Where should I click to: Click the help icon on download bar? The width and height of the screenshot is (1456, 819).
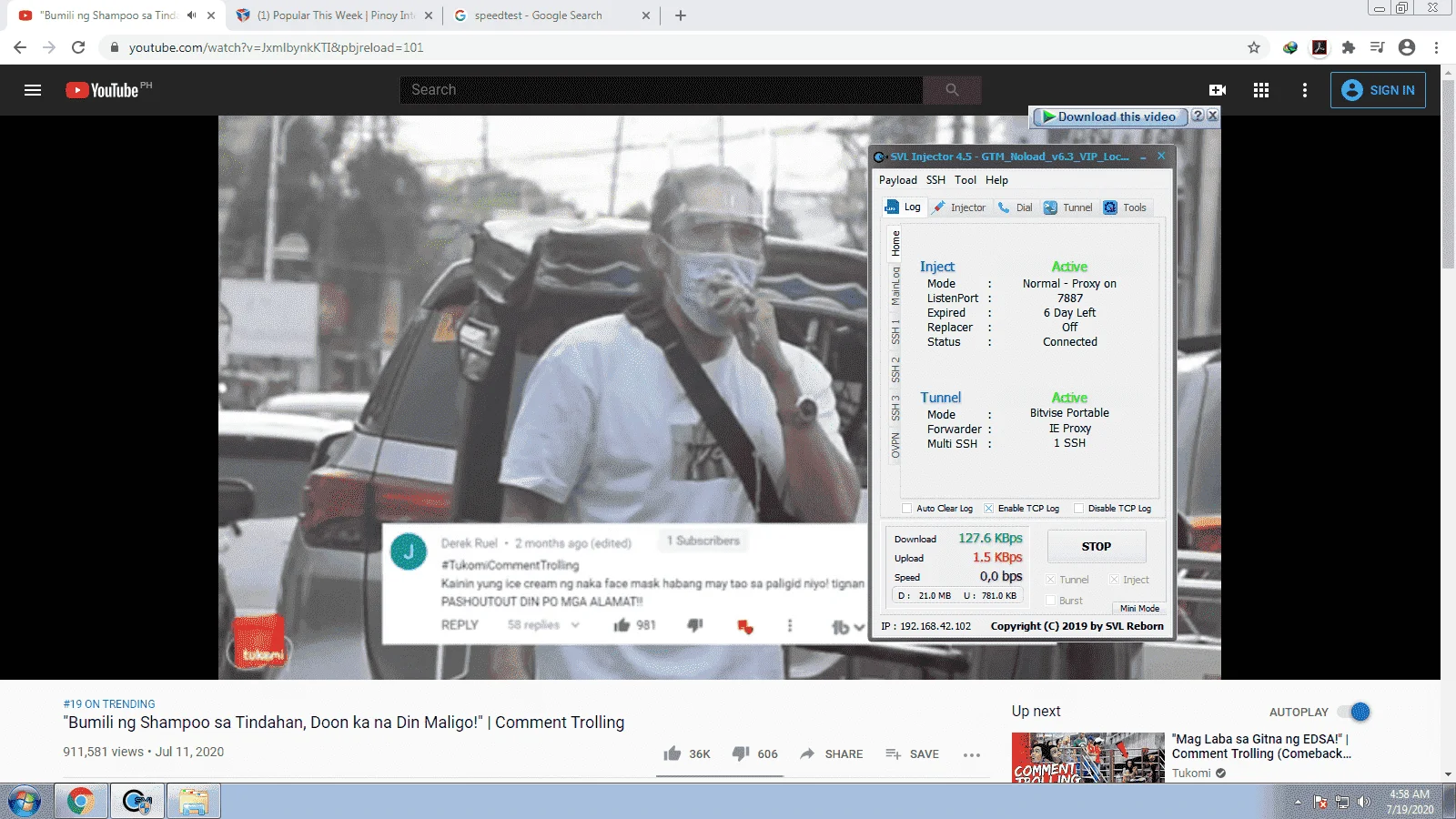click(1198, 116)
